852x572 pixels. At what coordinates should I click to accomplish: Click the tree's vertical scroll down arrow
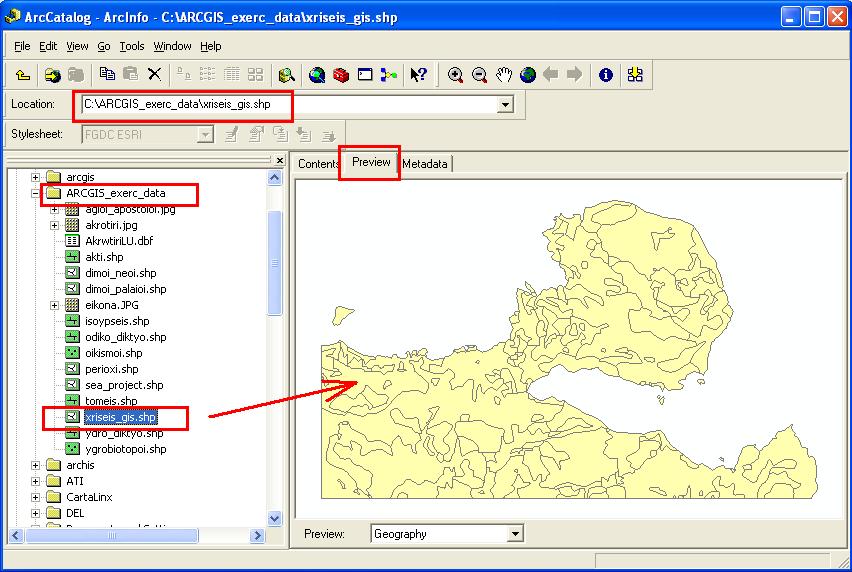point(275,518)
